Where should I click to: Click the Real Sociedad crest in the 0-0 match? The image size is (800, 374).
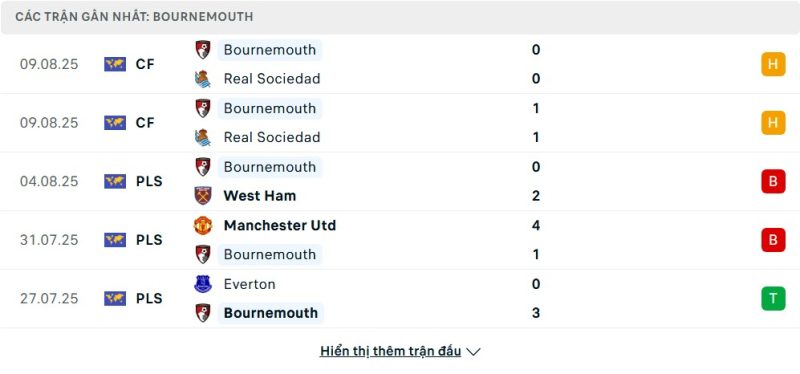click(203, 79)
